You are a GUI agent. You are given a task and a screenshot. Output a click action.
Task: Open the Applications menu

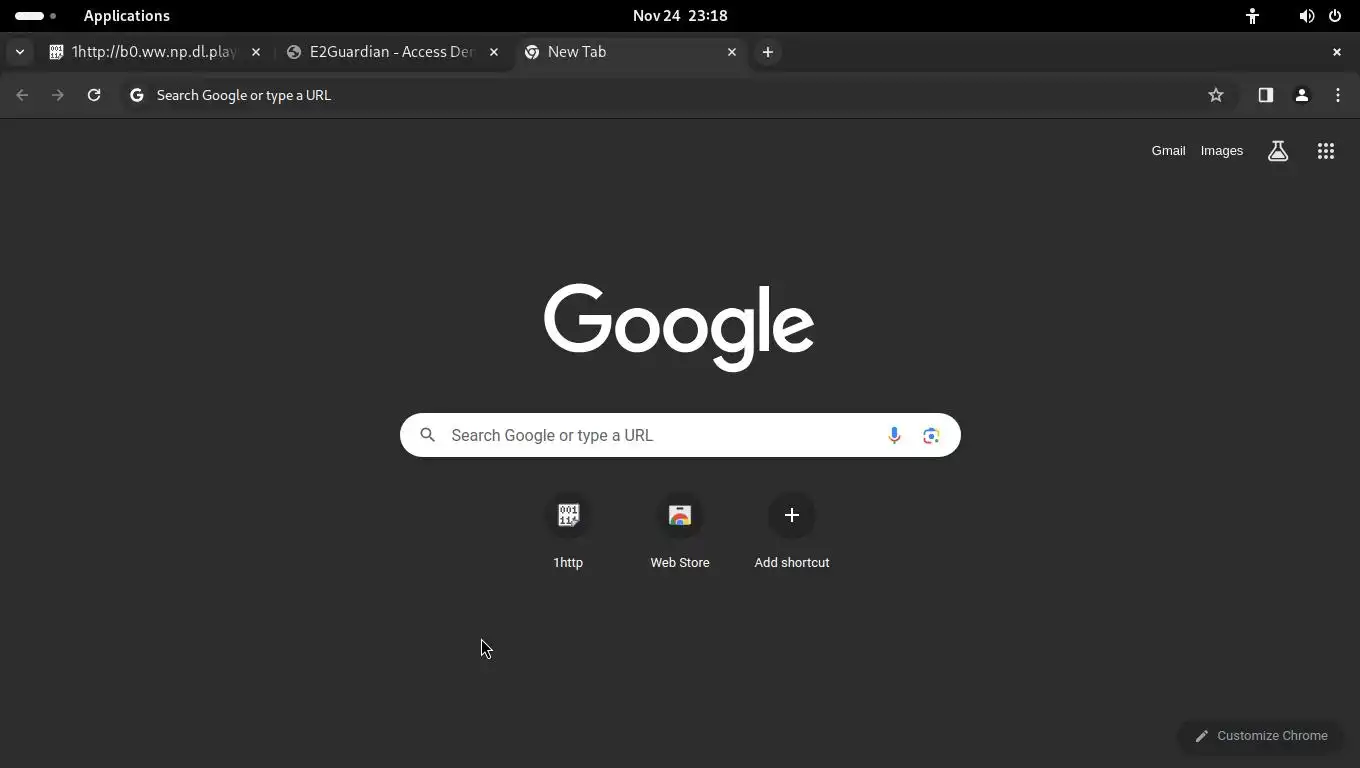coord(127,16)
